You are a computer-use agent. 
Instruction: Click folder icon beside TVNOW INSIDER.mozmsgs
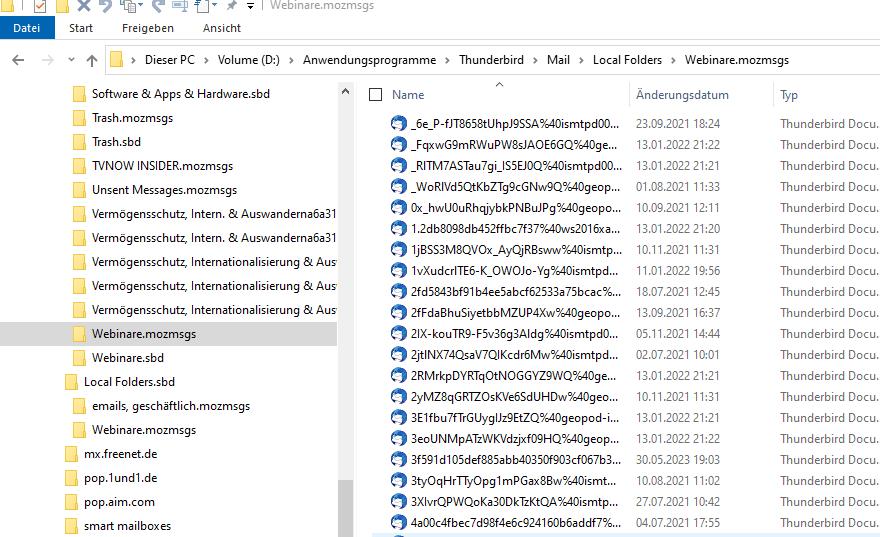[79, 166]
